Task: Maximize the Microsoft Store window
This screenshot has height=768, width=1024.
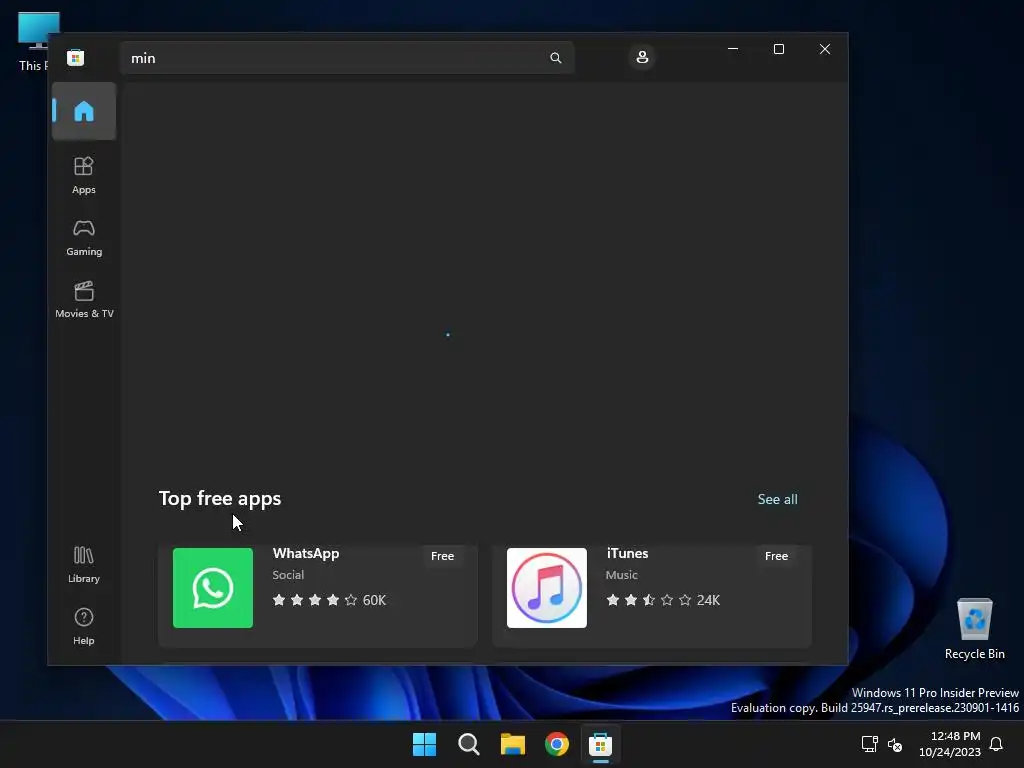Action: (x=778, y=49)
